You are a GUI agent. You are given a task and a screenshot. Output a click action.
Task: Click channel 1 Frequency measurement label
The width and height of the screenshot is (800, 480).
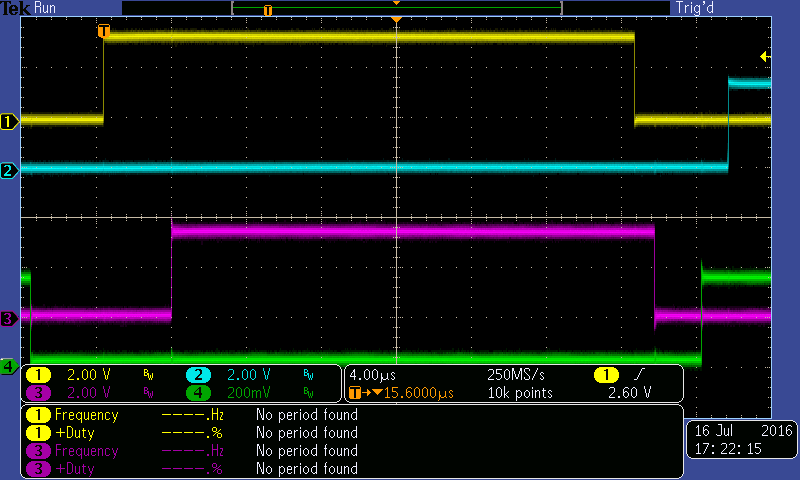[x=87, y=415]
